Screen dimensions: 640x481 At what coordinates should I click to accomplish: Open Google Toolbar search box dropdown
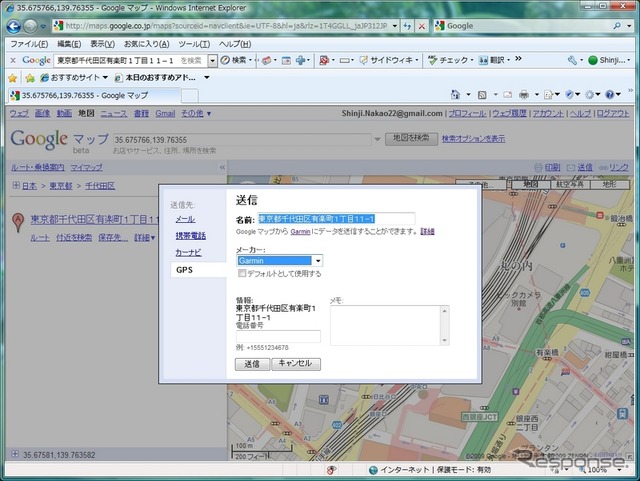(213, 61)
